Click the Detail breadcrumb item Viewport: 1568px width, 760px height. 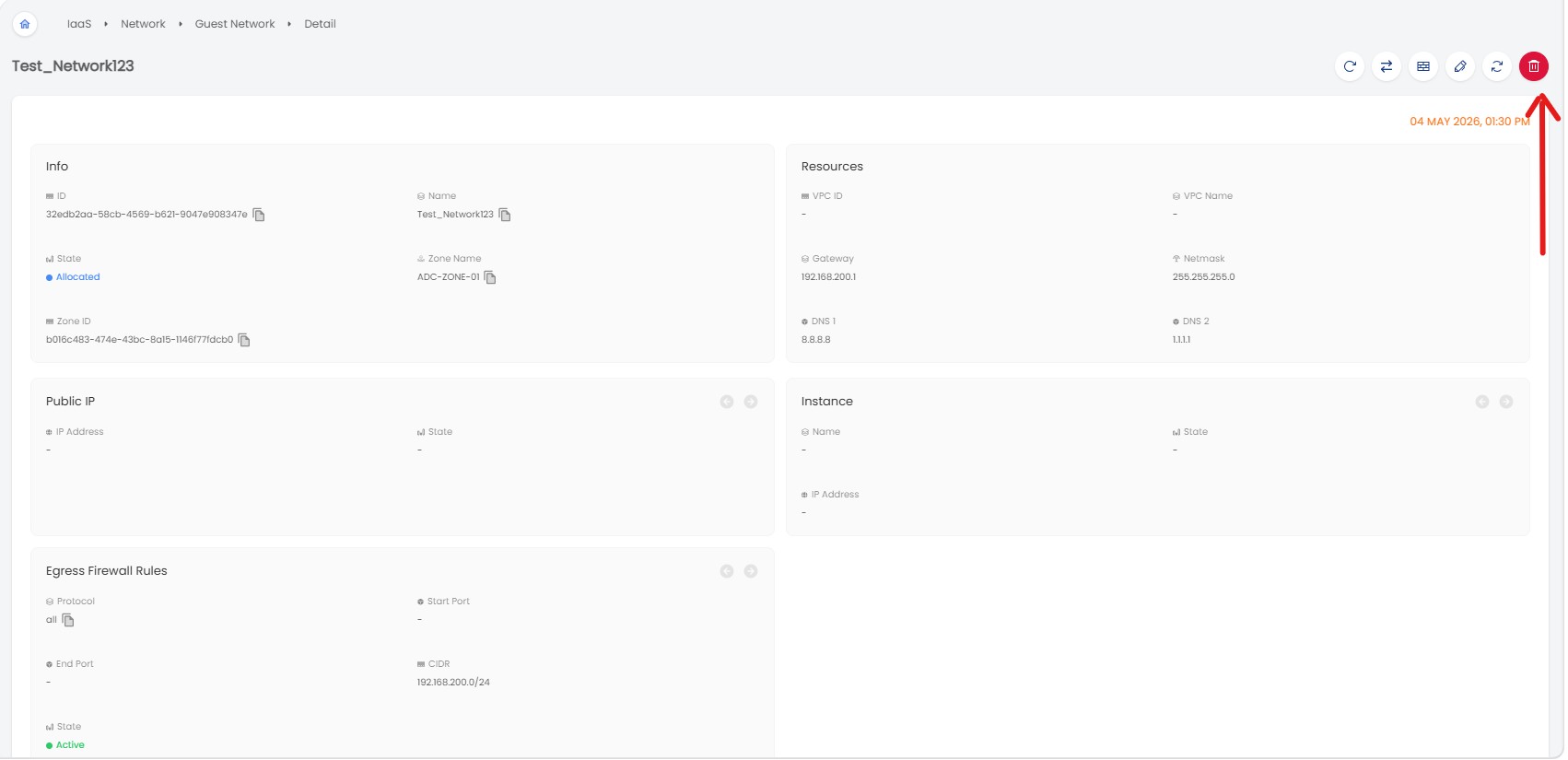(x=320, y=24)
